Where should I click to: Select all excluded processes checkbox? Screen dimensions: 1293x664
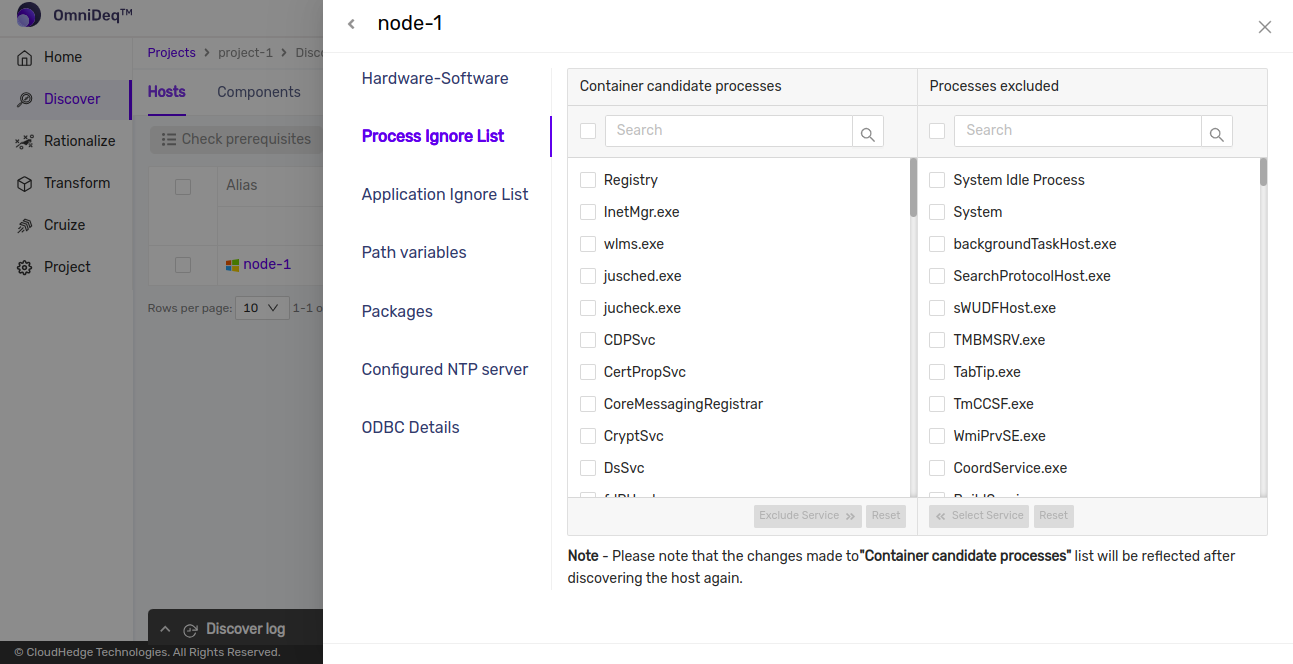click(x=937, y=131)
